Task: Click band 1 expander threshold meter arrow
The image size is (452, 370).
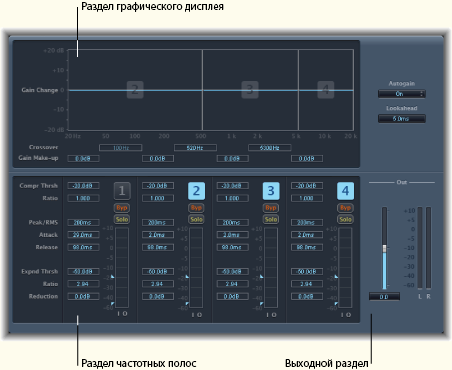Action: (112, 277)
